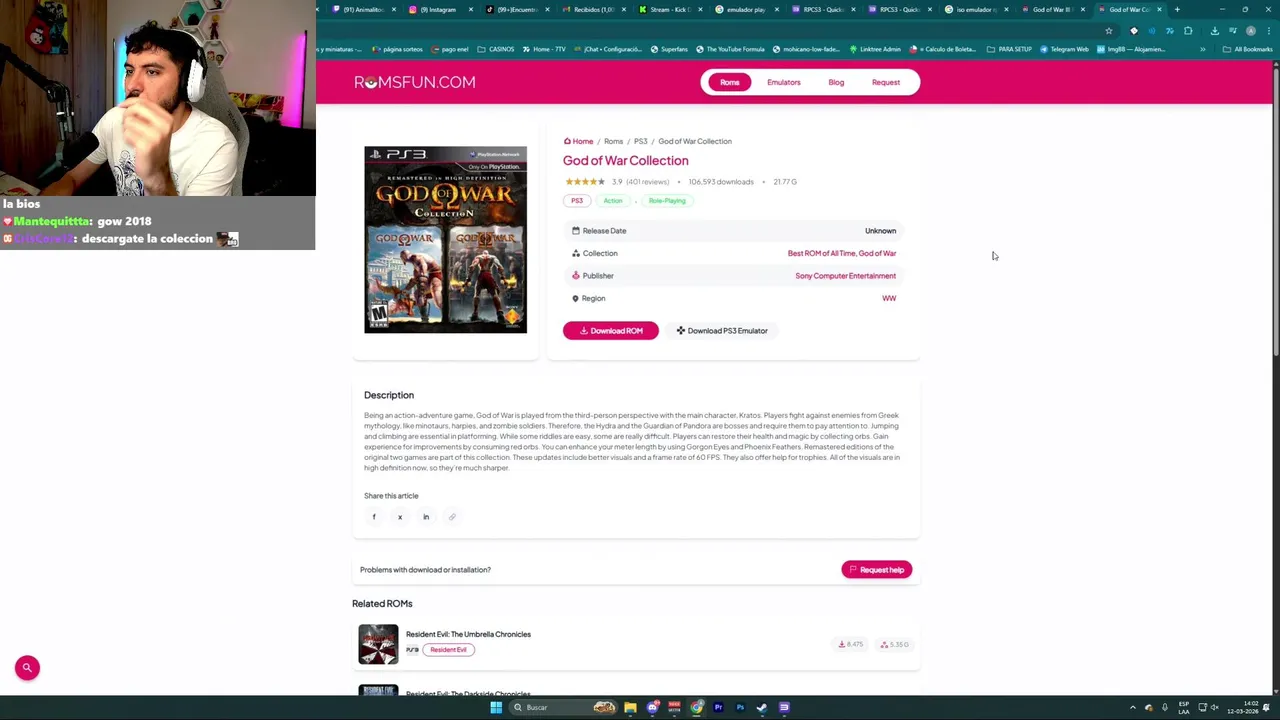Screen dimensions: 1280x720
Task: Select the PS3 tag
Action: (x=577, y=200)
